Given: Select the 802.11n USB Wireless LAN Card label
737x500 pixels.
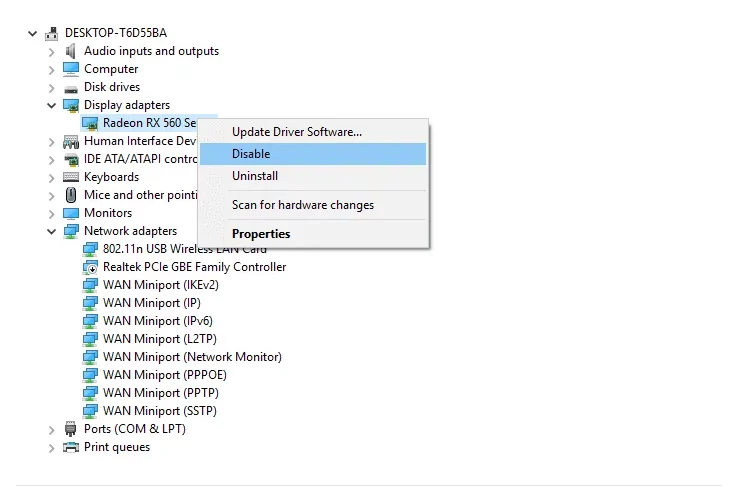Looking at the screenshot, I should coord(185,249).
